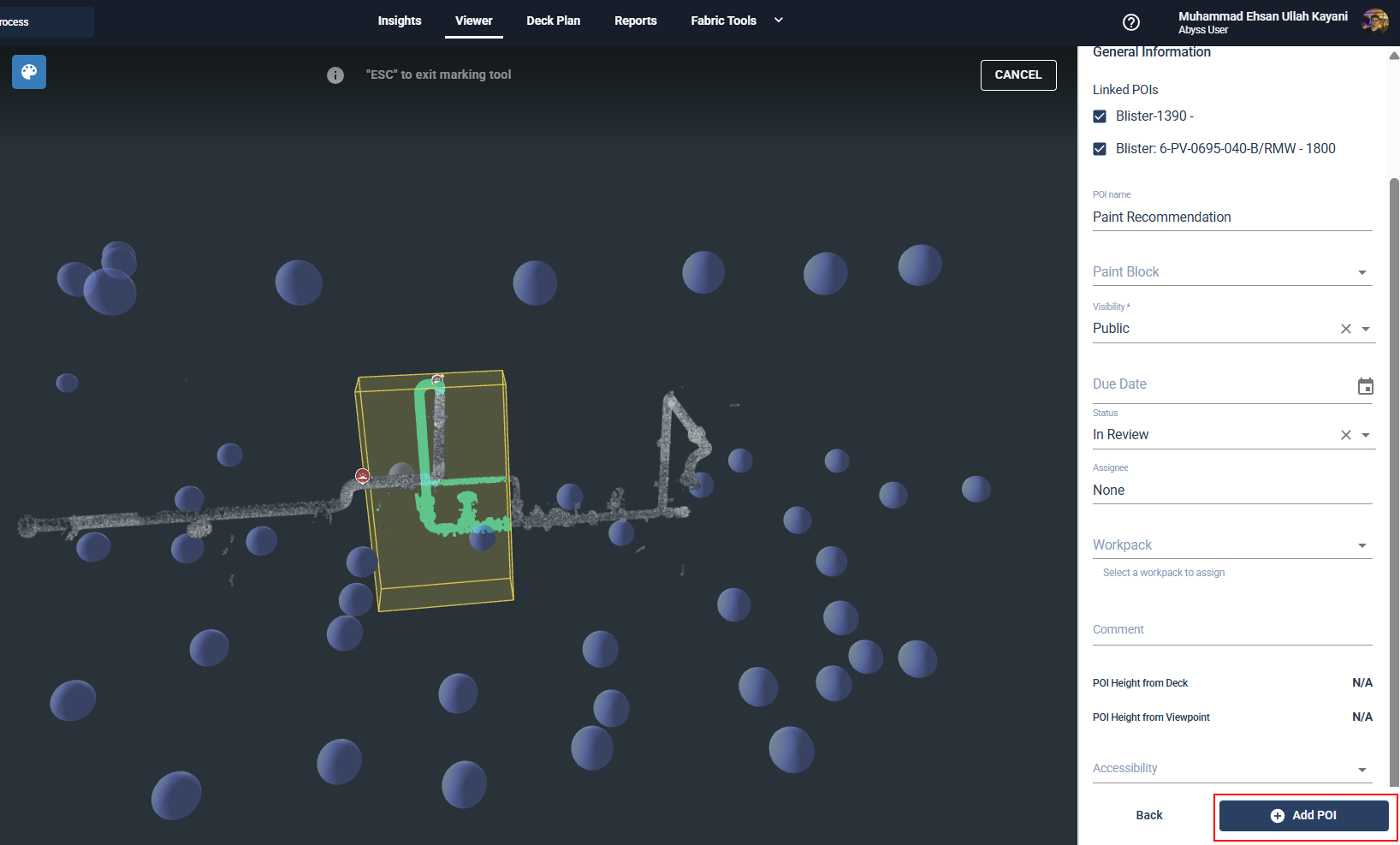Open the Due Date calendar icon
Screen dimensions: 1400x845
click(x=1365, y=386)
